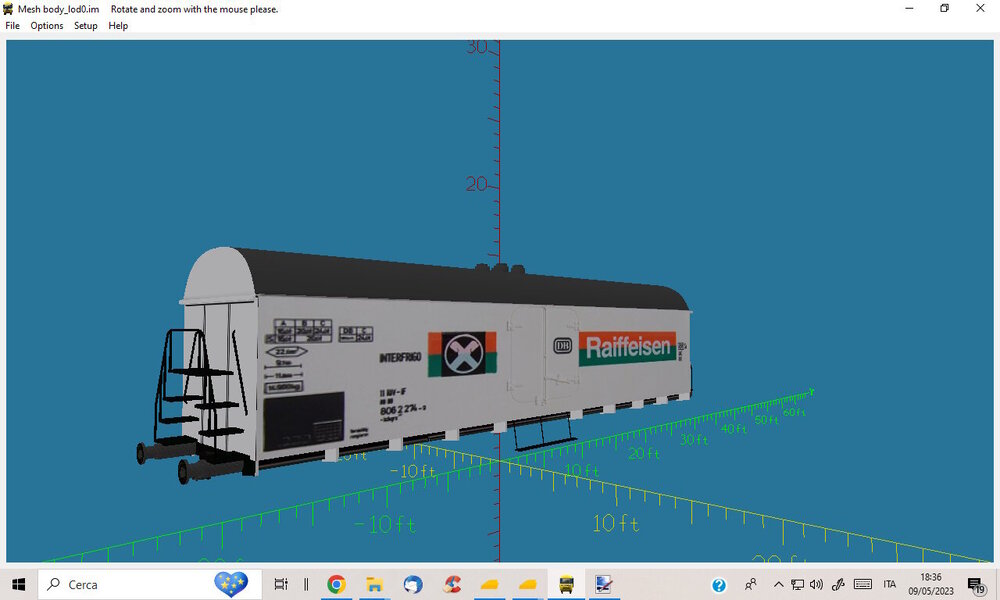Open the Help menu
The image size is (1000, 600).
pyautogui.click(x=118, y=26)
